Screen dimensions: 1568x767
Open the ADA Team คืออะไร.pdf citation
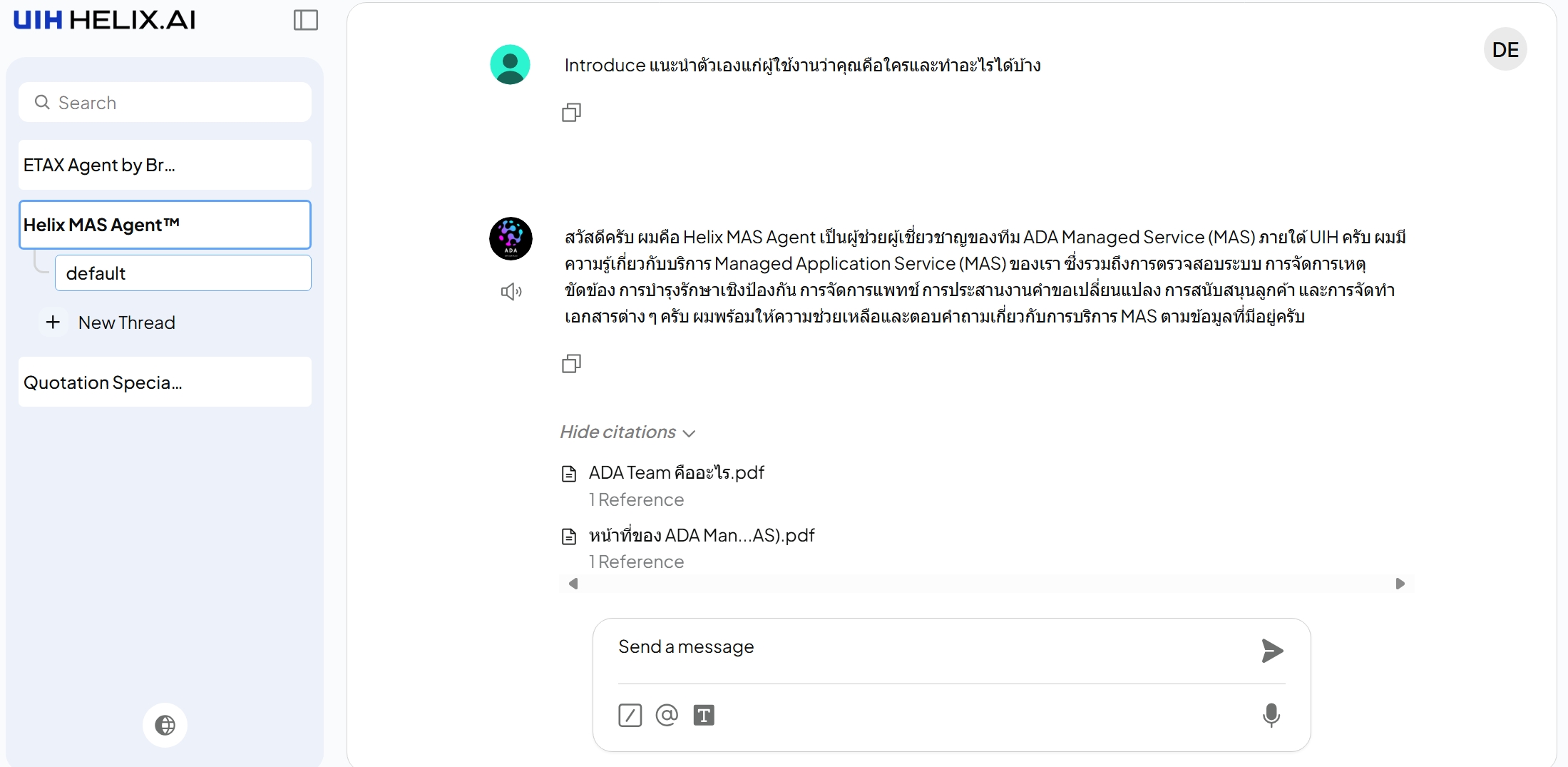tap(676, 473)
